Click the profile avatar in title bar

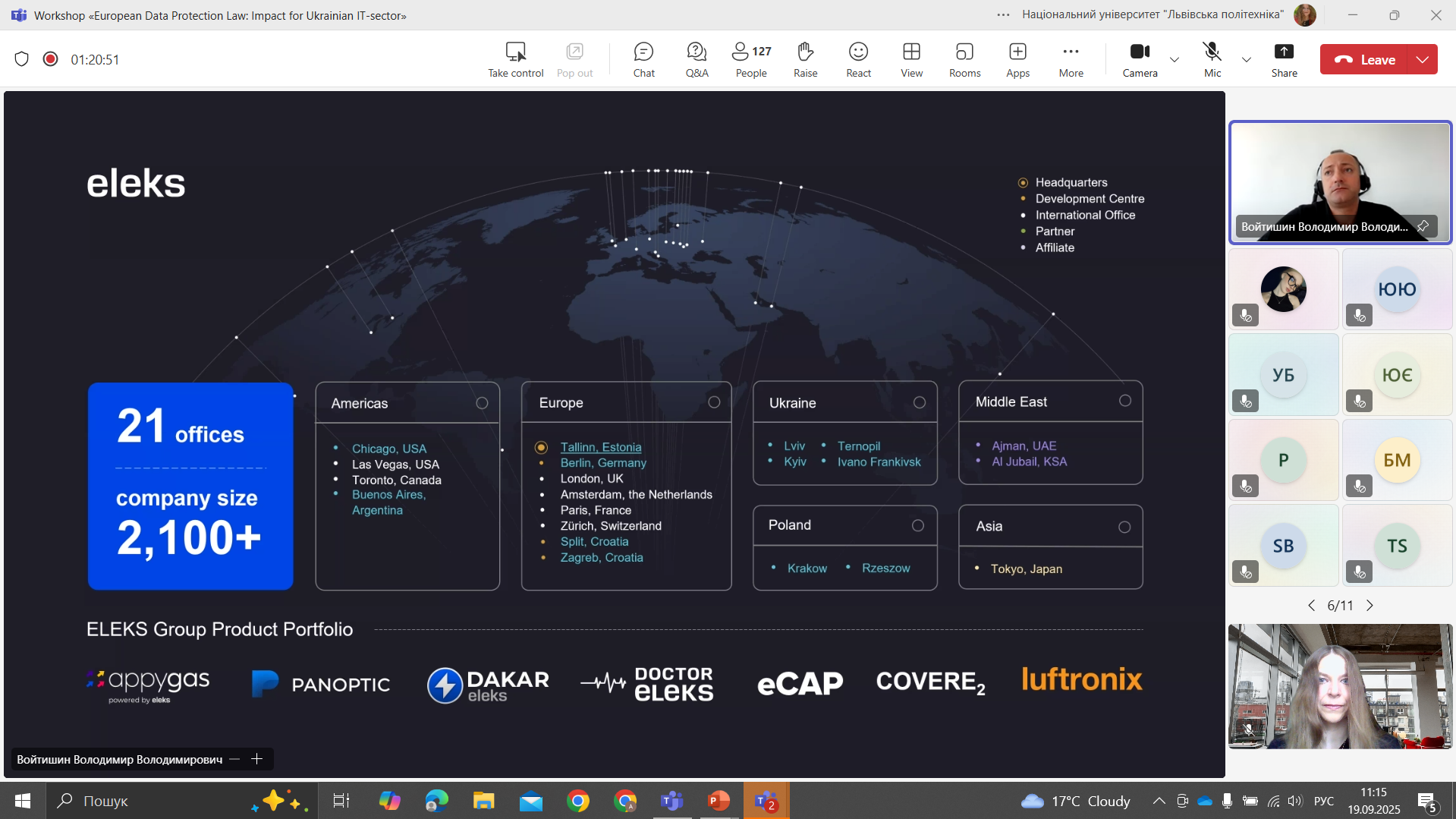(x=1304, y=14)
